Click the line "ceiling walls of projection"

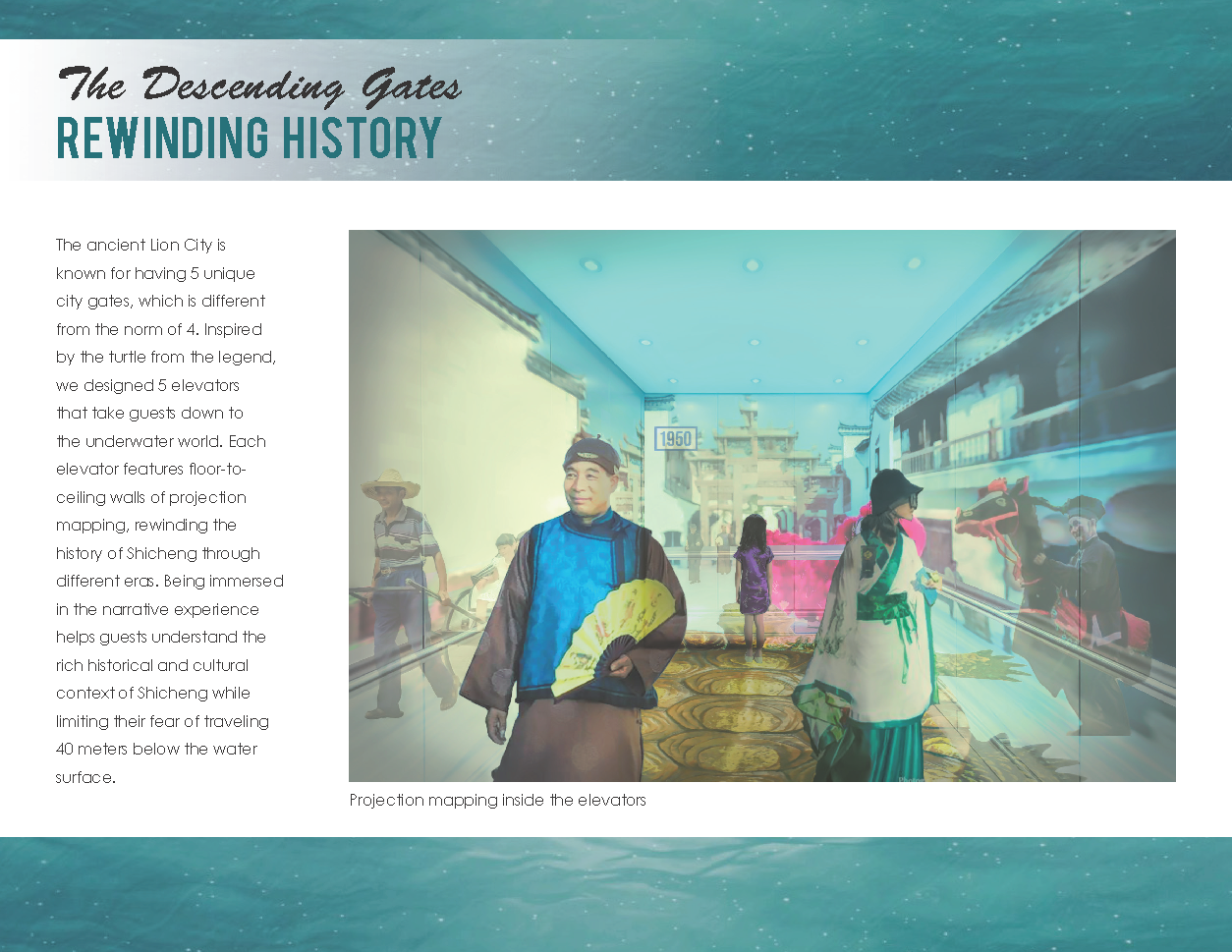(151, 497)
